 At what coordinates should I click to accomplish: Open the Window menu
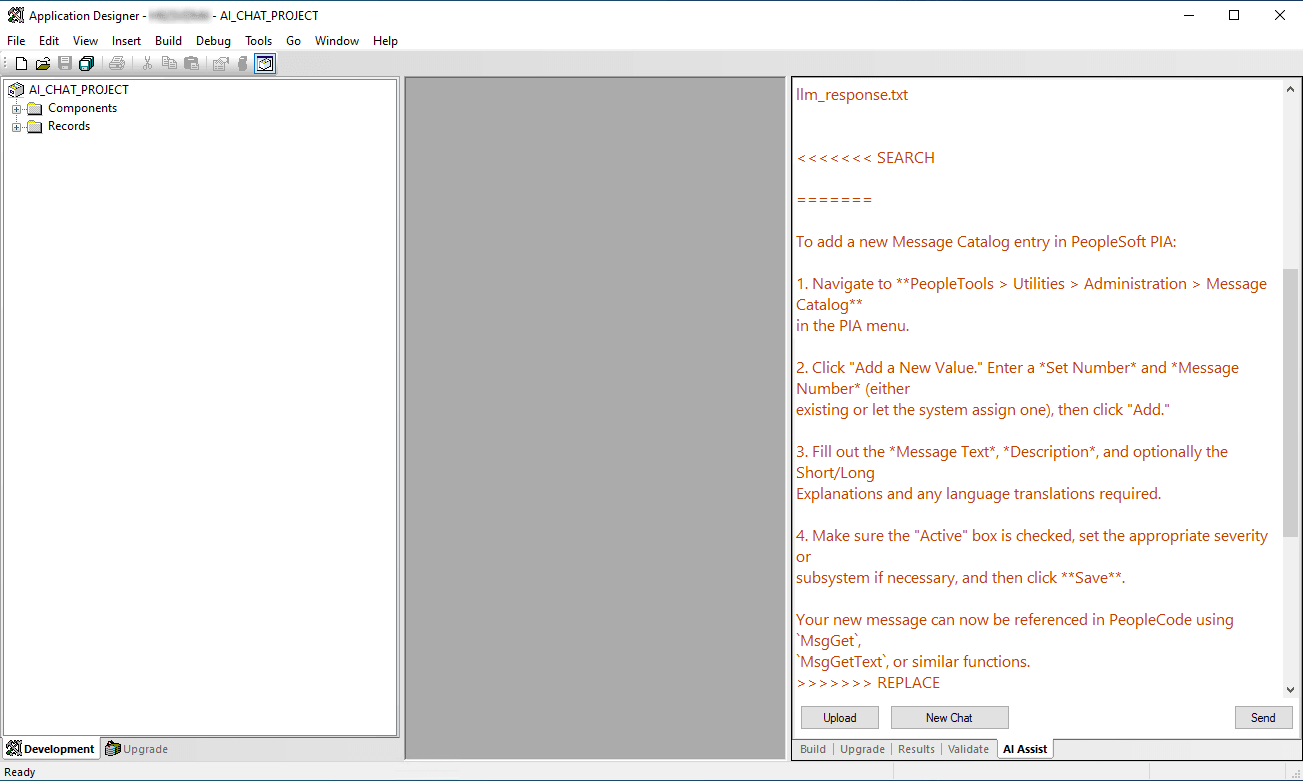(x=337, y=41)
